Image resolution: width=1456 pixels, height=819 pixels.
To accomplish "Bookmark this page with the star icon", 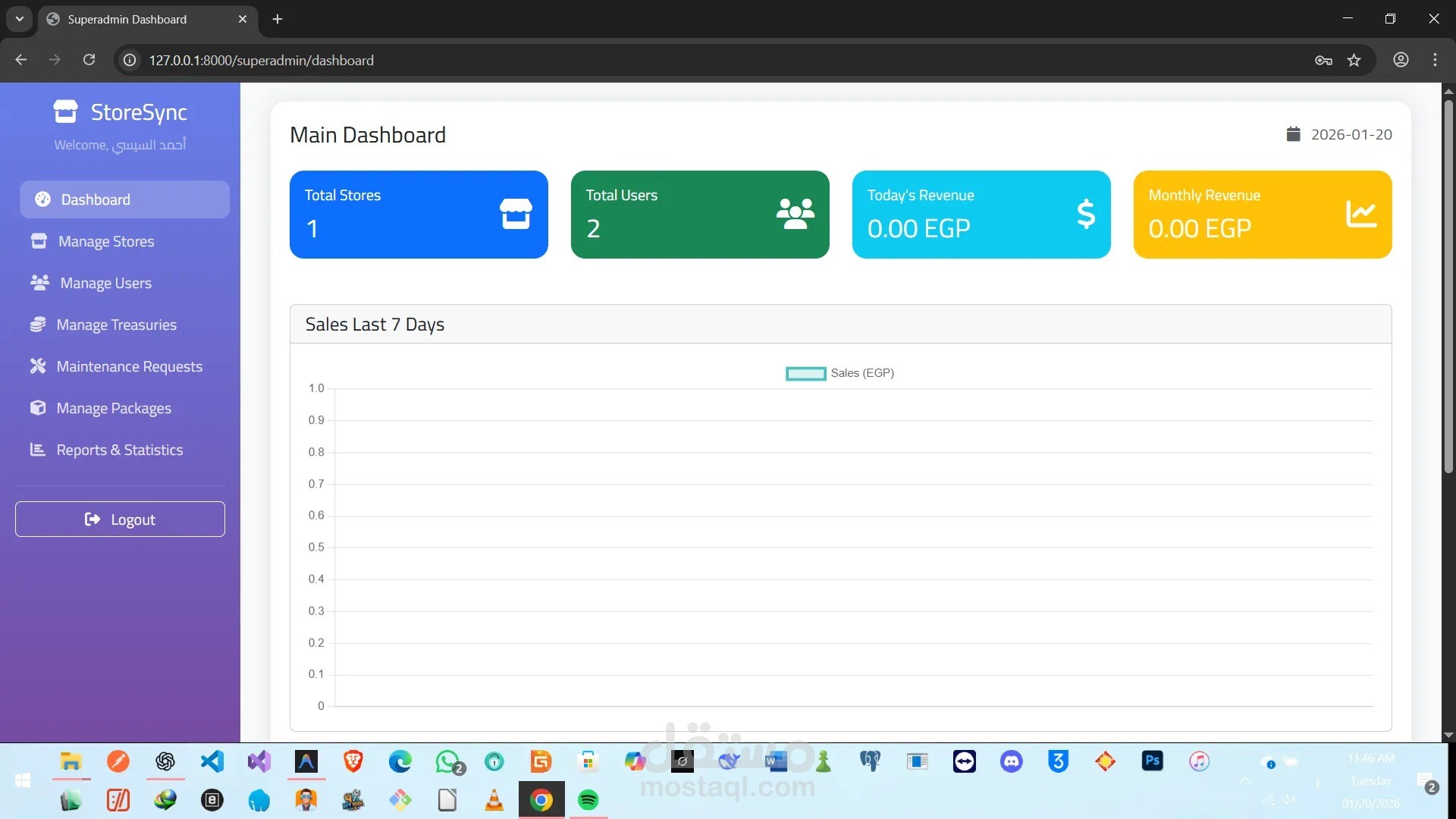I will coord(1354,61).
